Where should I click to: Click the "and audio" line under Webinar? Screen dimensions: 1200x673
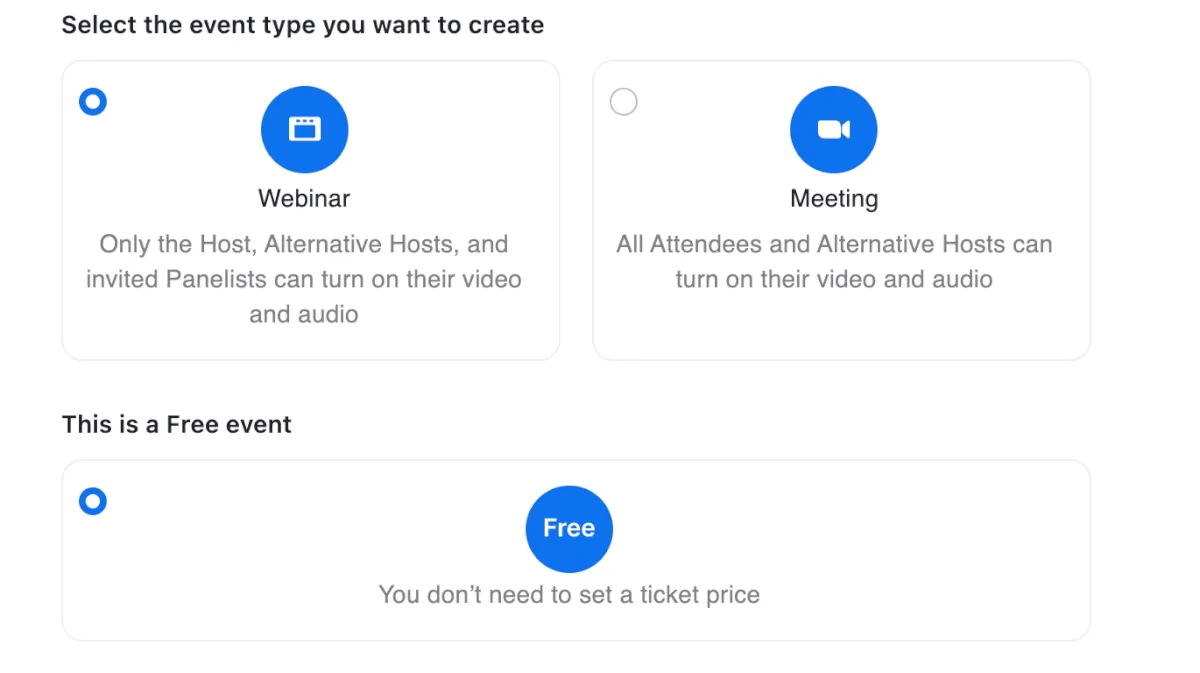pyautogui.click(x=304, y=314)
